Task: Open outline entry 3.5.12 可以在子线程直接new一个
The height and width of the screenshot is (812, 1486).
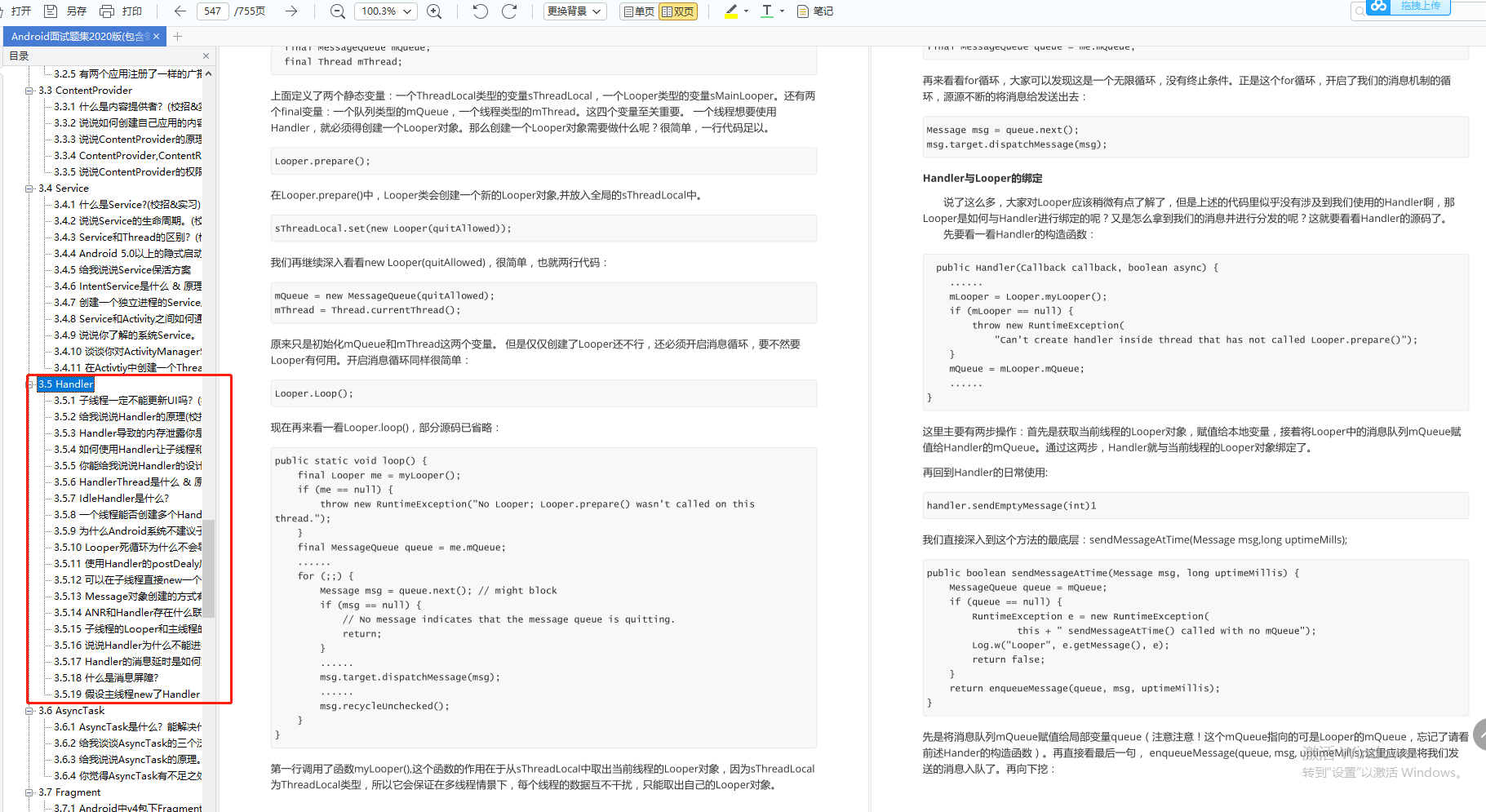Action: coord(128,580)
